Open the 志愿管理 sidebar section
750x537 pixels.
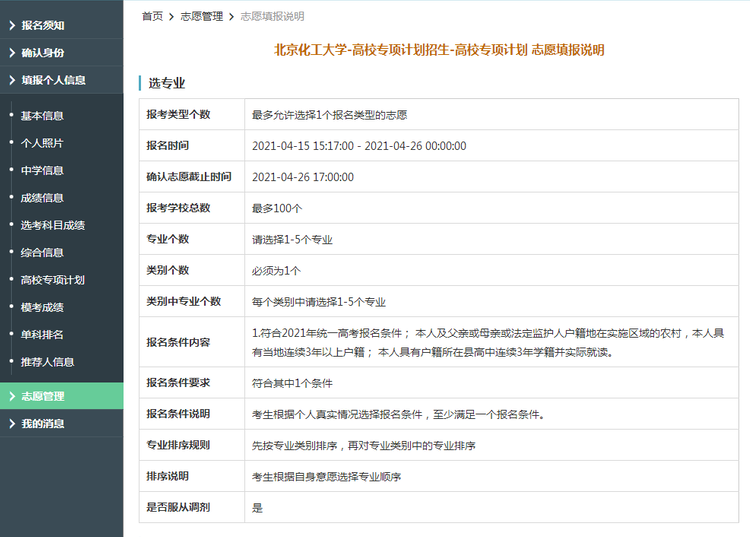click(x=61, y=396)
